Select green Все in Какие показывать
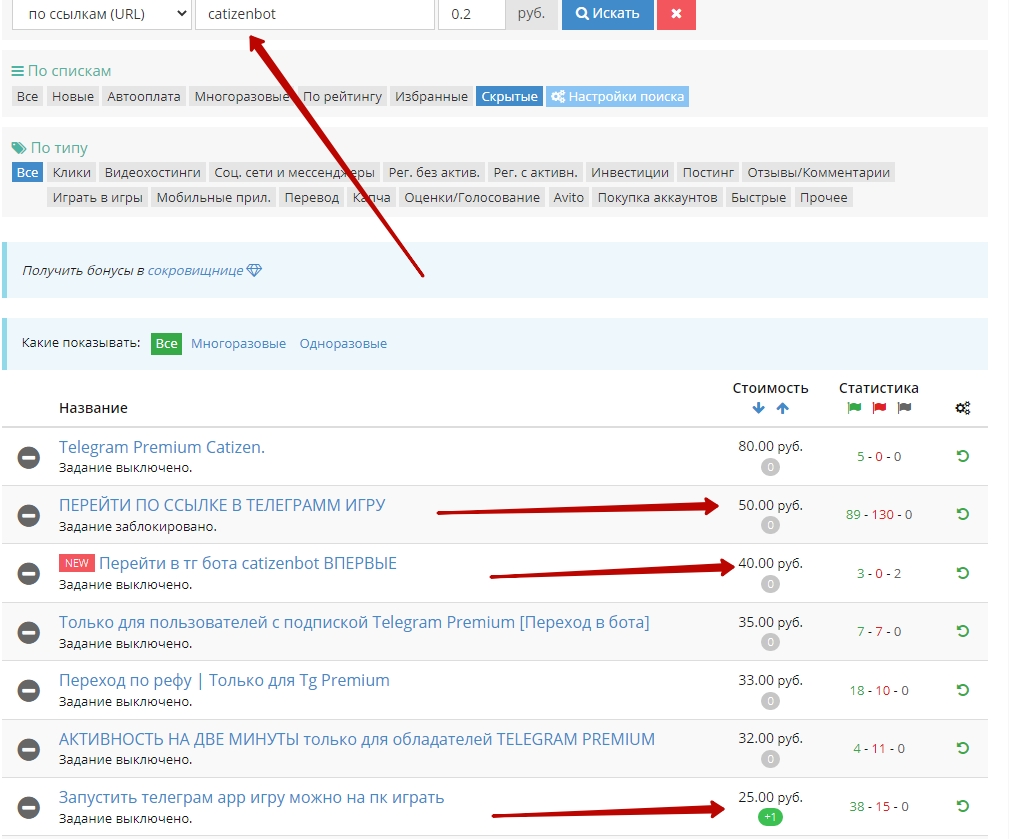This screenshot has height=839, width=1009. [166, 344]
